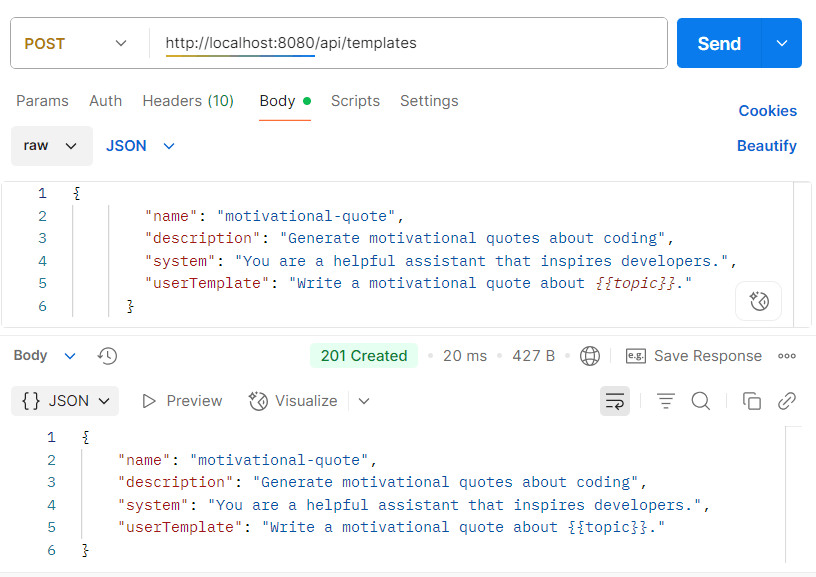Click the {{topic}} variable in request body
816x577 pixels.
pos(635,283)
